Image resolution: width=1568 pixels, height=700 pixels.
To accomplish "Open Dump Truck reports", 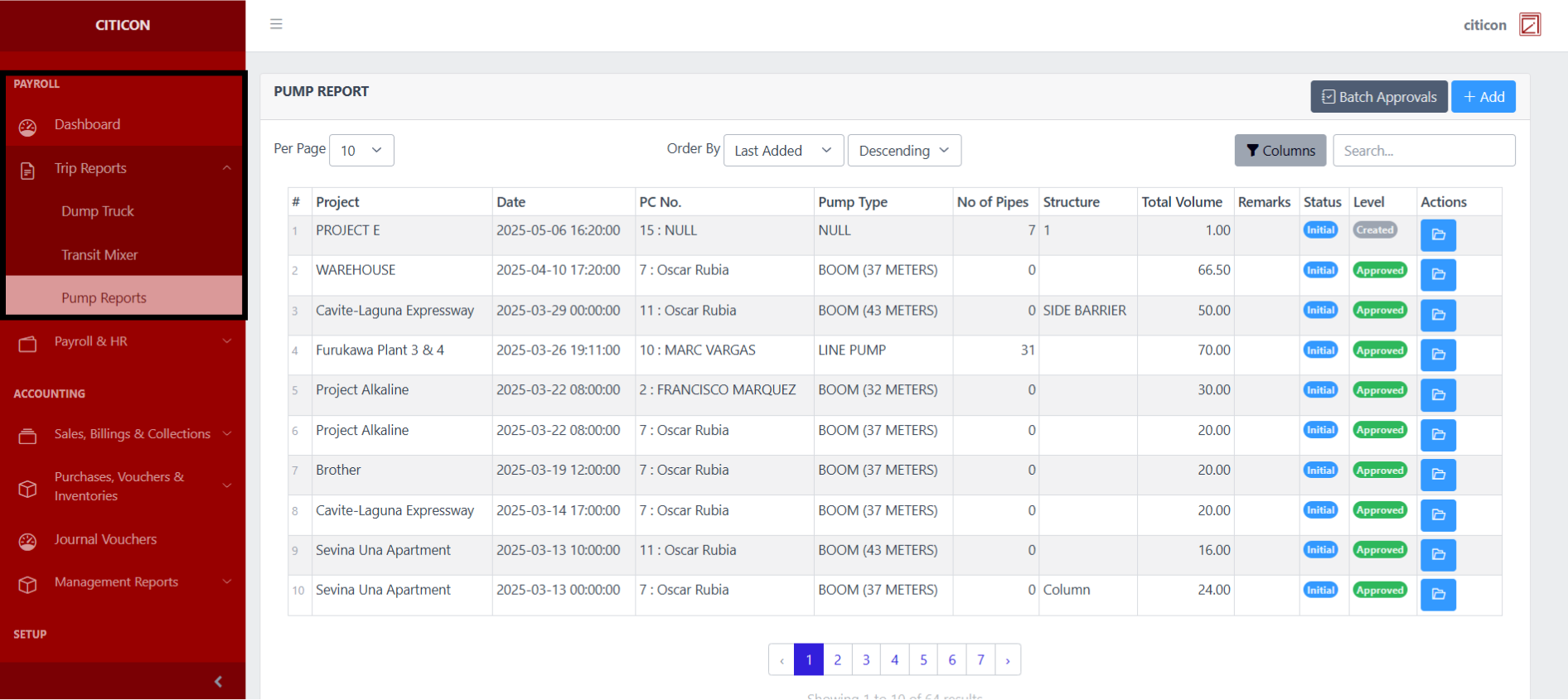I will (98, 211).
